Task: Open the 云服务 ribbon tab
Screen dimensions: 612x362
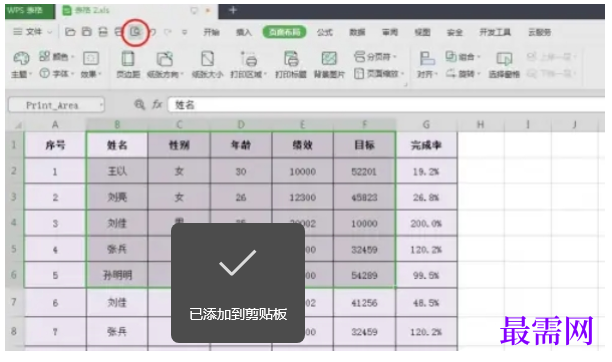Action: pos(540,32)
